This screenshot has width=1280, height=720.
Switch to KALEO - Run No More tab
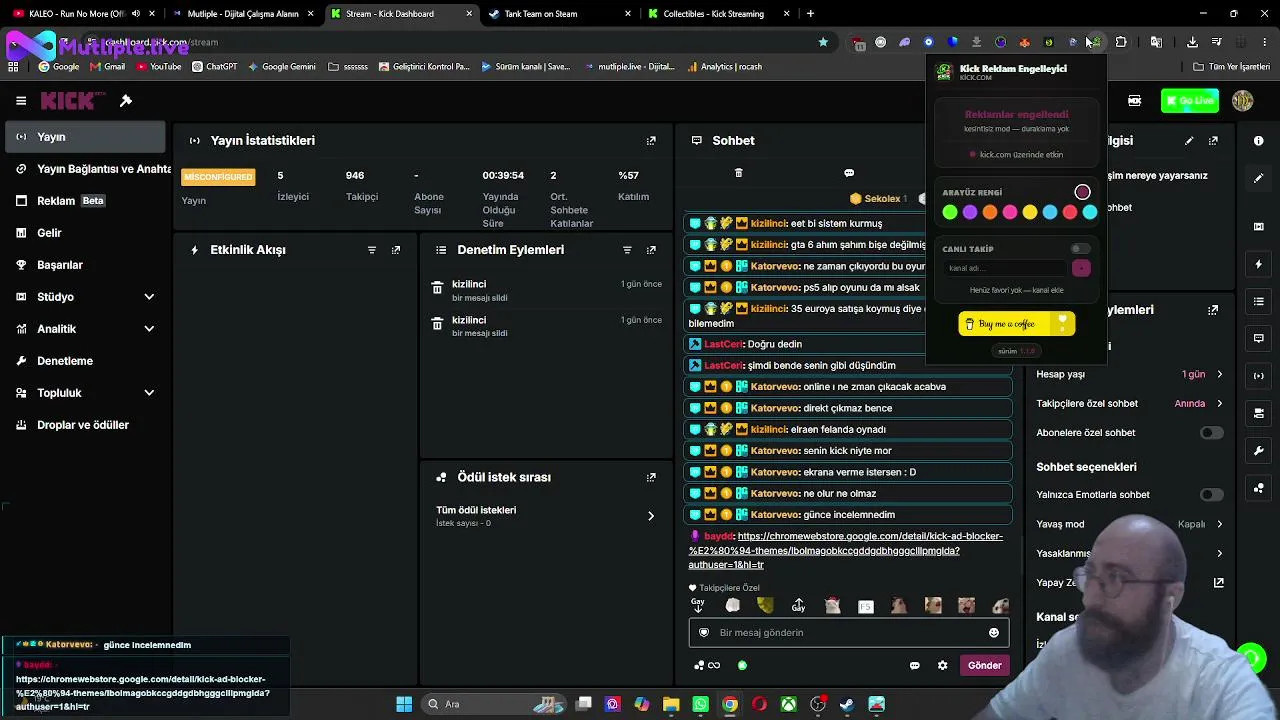[82, 14]
